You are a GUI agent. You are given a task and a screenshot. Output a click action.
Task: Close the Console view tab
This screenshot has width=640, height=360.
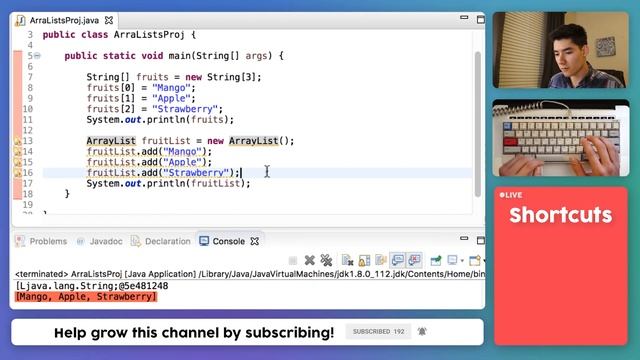click(x=255, y=241)
